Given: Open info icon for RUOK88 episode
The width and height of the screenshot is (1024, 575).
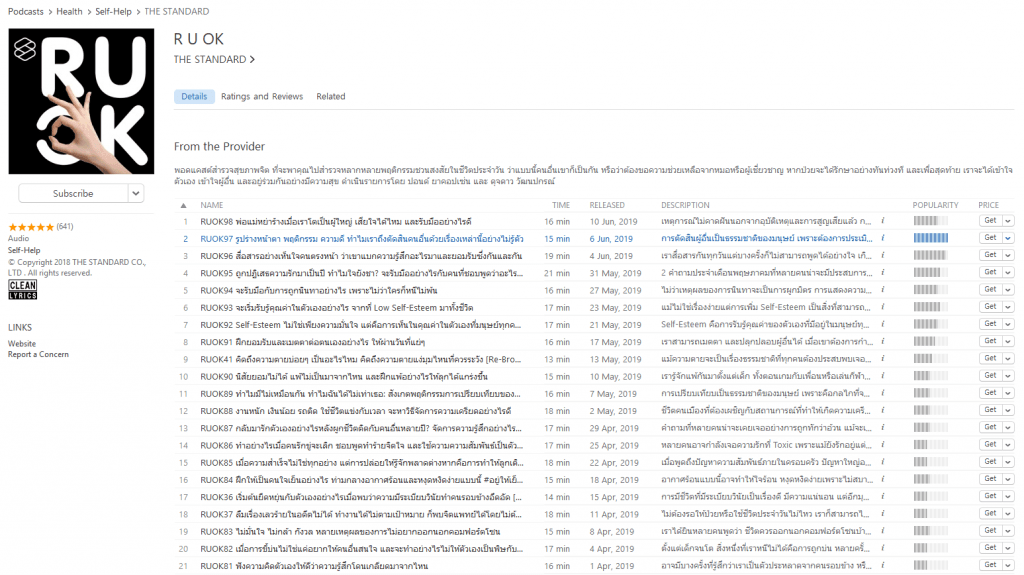Looking at the screenshot, I should point(882,410).
